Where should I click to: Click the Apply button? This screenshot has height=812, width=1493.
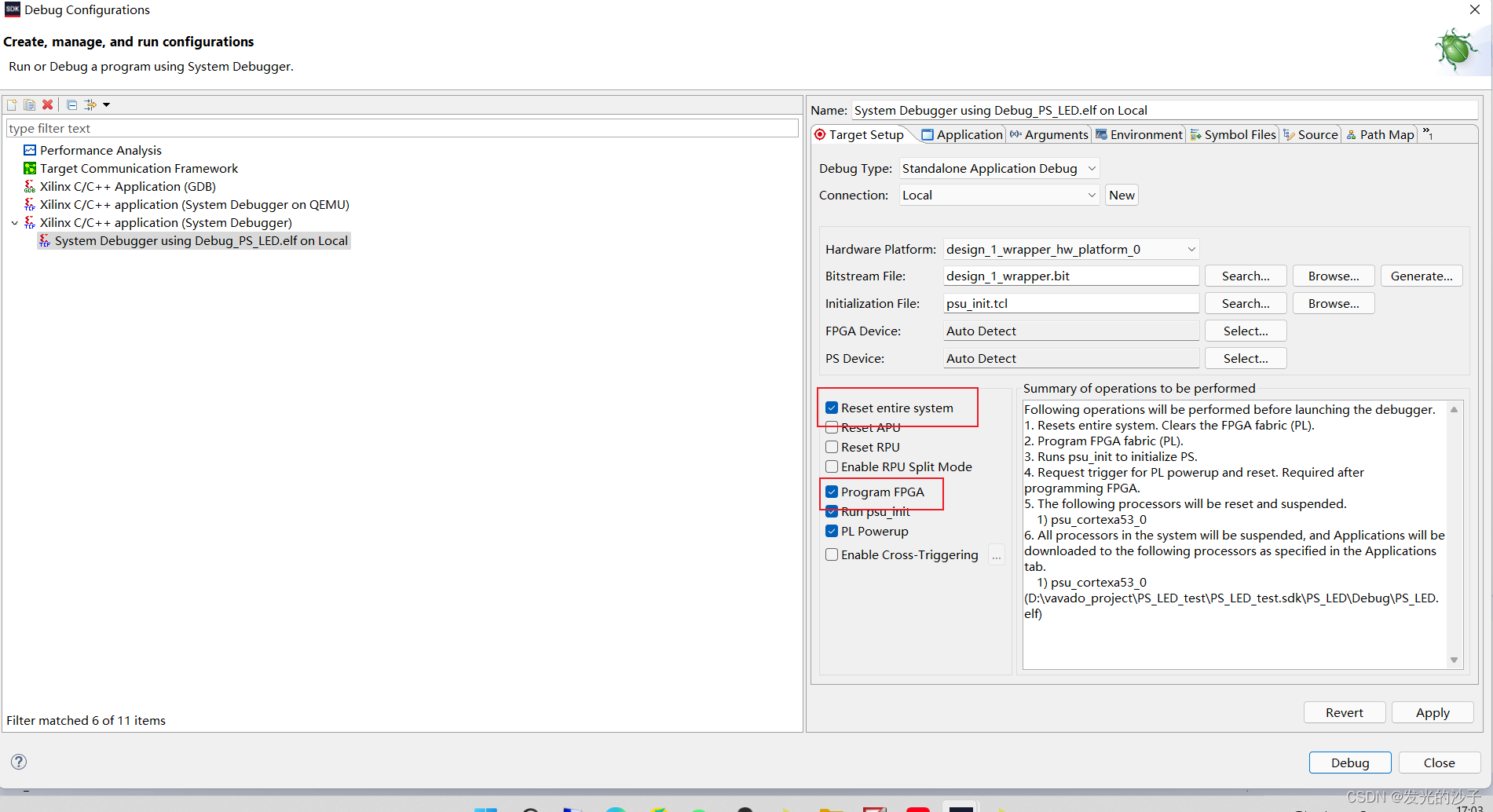1432,712
